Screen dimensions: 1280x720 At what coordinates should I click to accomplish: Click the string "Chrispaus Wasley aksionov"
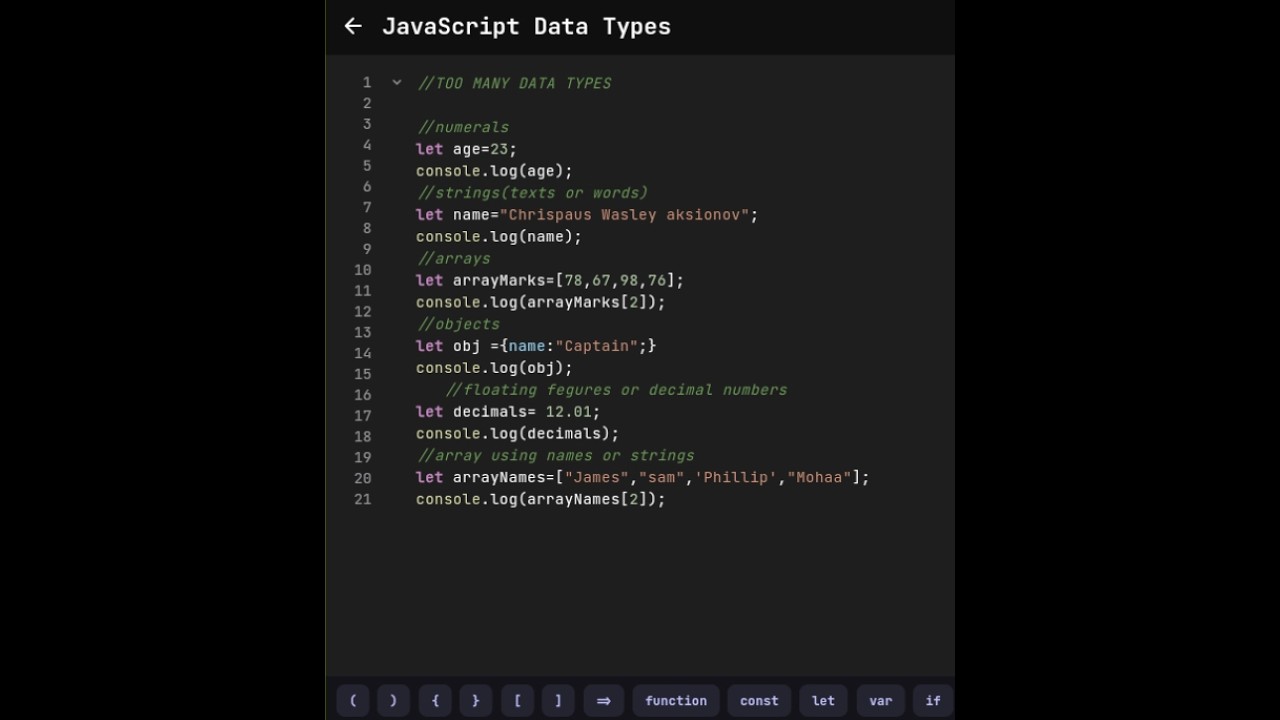pos(624,215)
